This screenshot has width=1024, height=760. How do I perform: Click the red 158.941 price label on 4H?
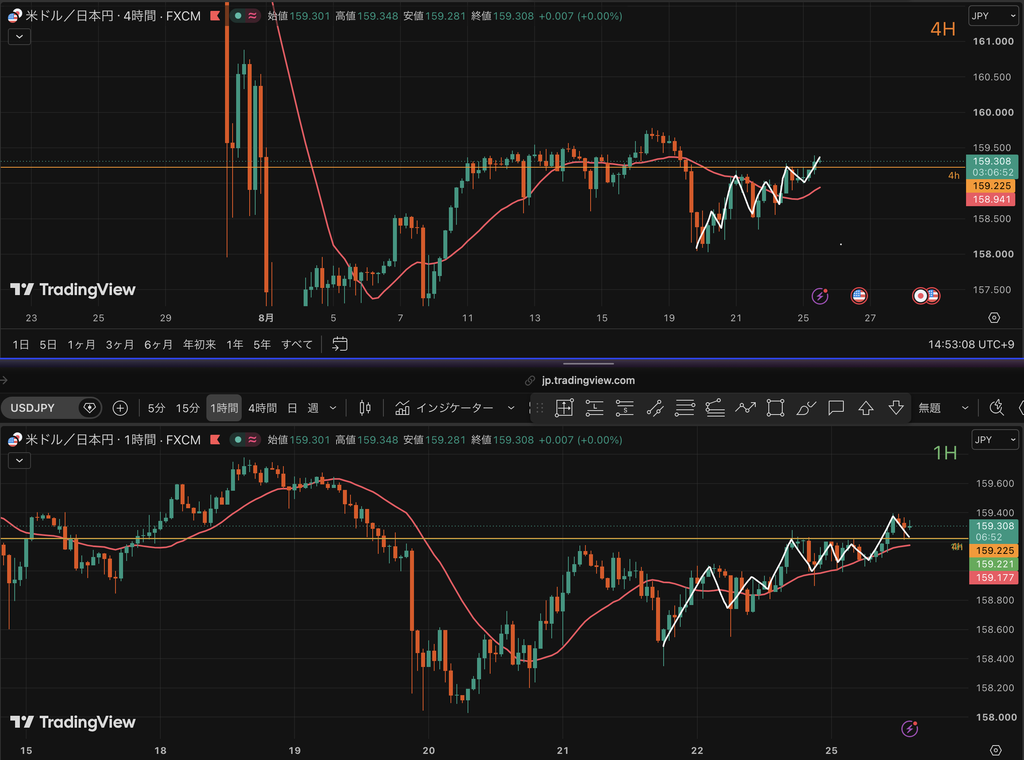coord(991,199)
